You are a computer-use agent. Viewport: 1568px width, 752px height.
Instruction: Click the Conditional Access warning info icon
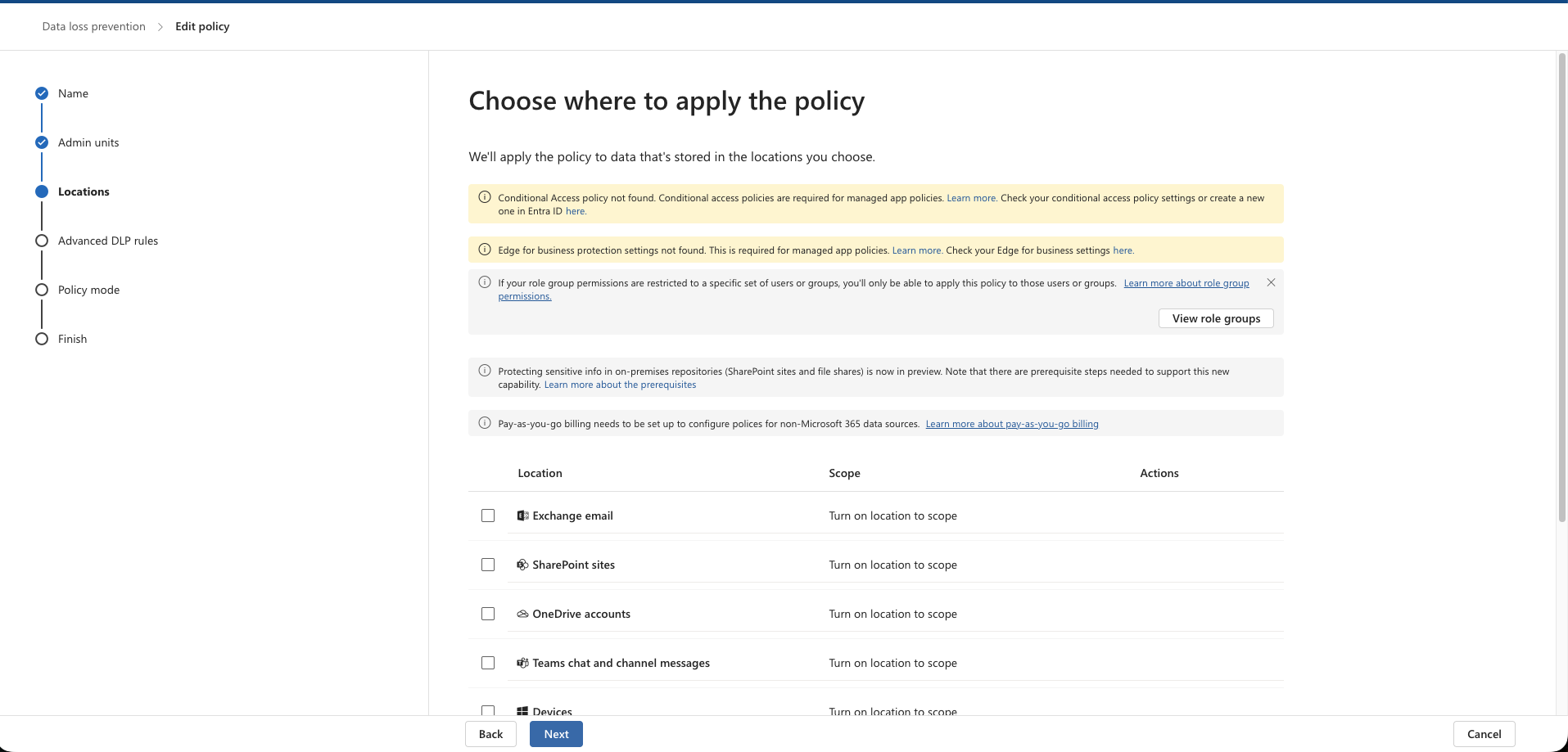(x=485, y=197)
